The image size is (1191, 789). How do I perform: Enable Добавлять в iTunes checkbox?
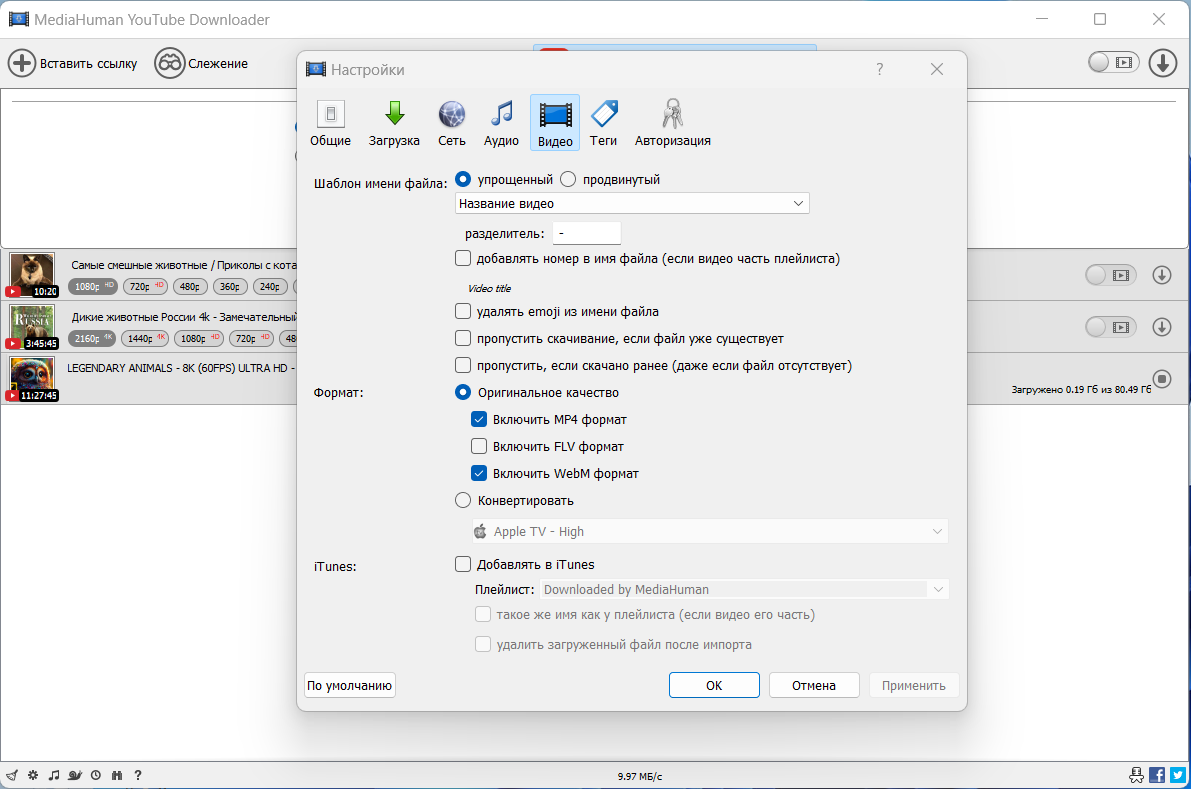463,563
